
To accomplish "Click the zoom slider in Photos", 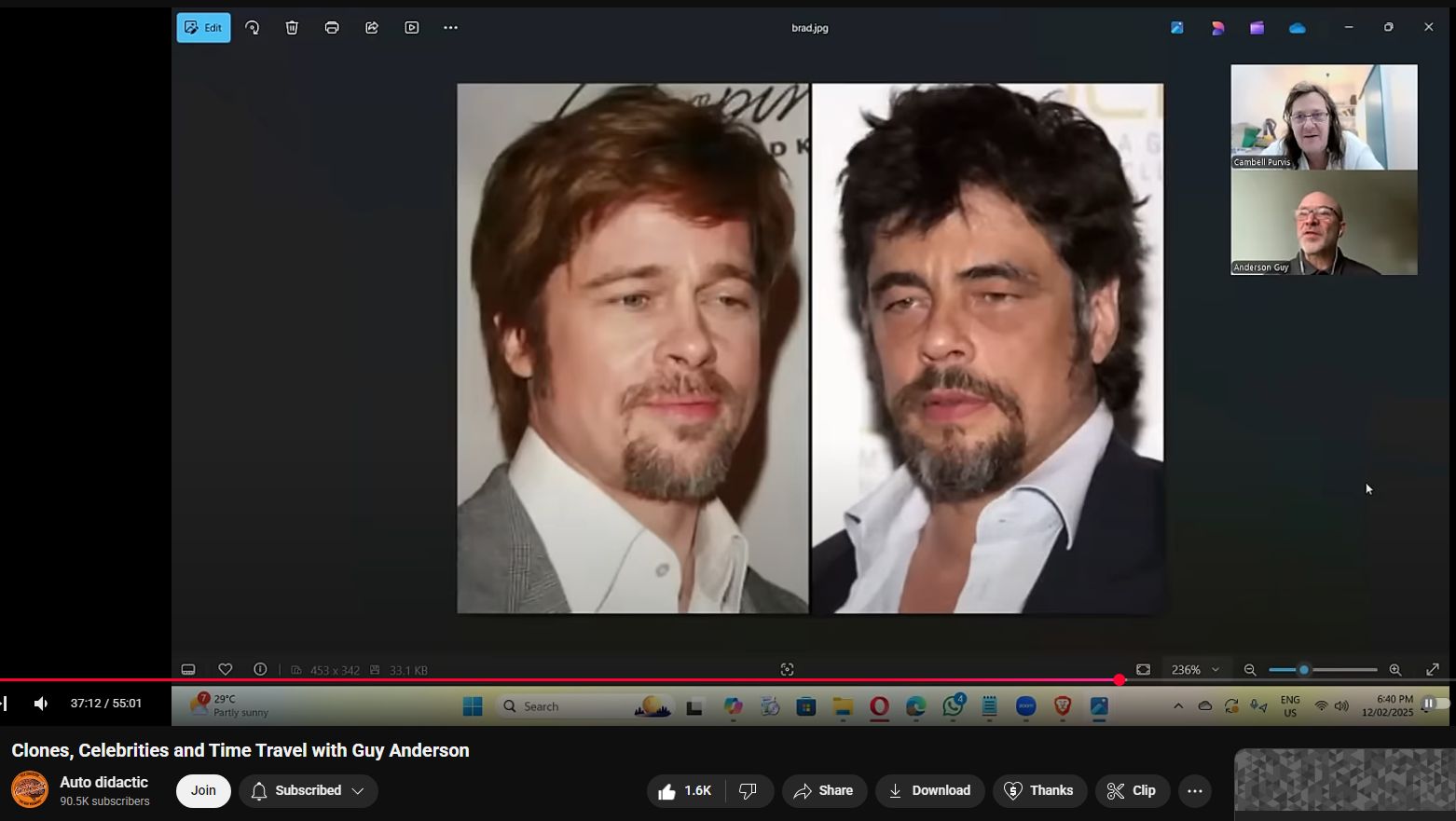I will click(1323, 670).
